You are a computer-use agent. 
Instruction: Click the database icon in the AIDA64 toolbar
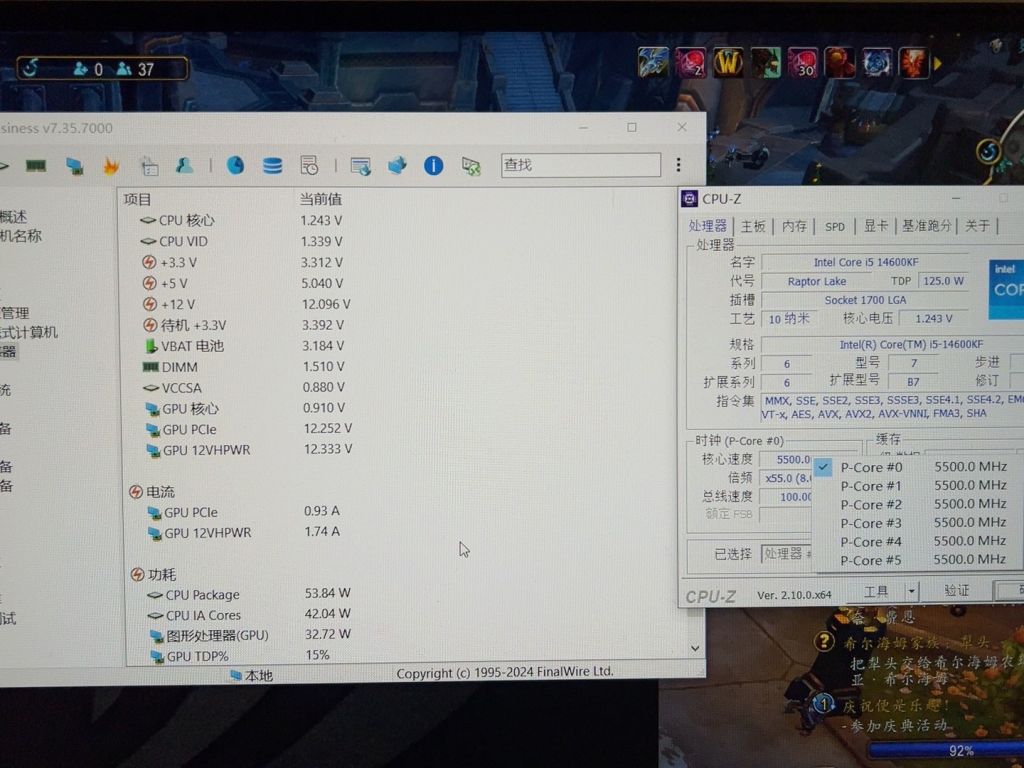tap(272, 165)
